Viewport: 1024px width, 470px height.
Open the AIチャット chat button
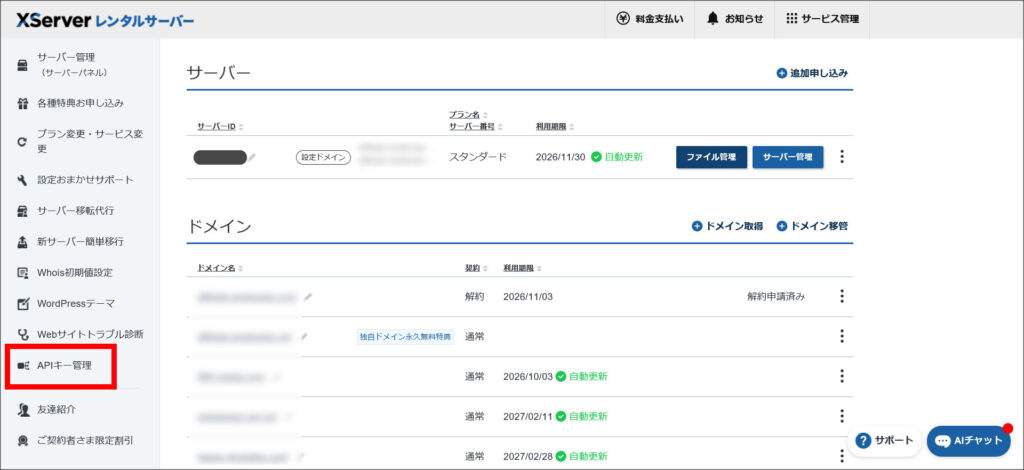[x=968, y=441]
